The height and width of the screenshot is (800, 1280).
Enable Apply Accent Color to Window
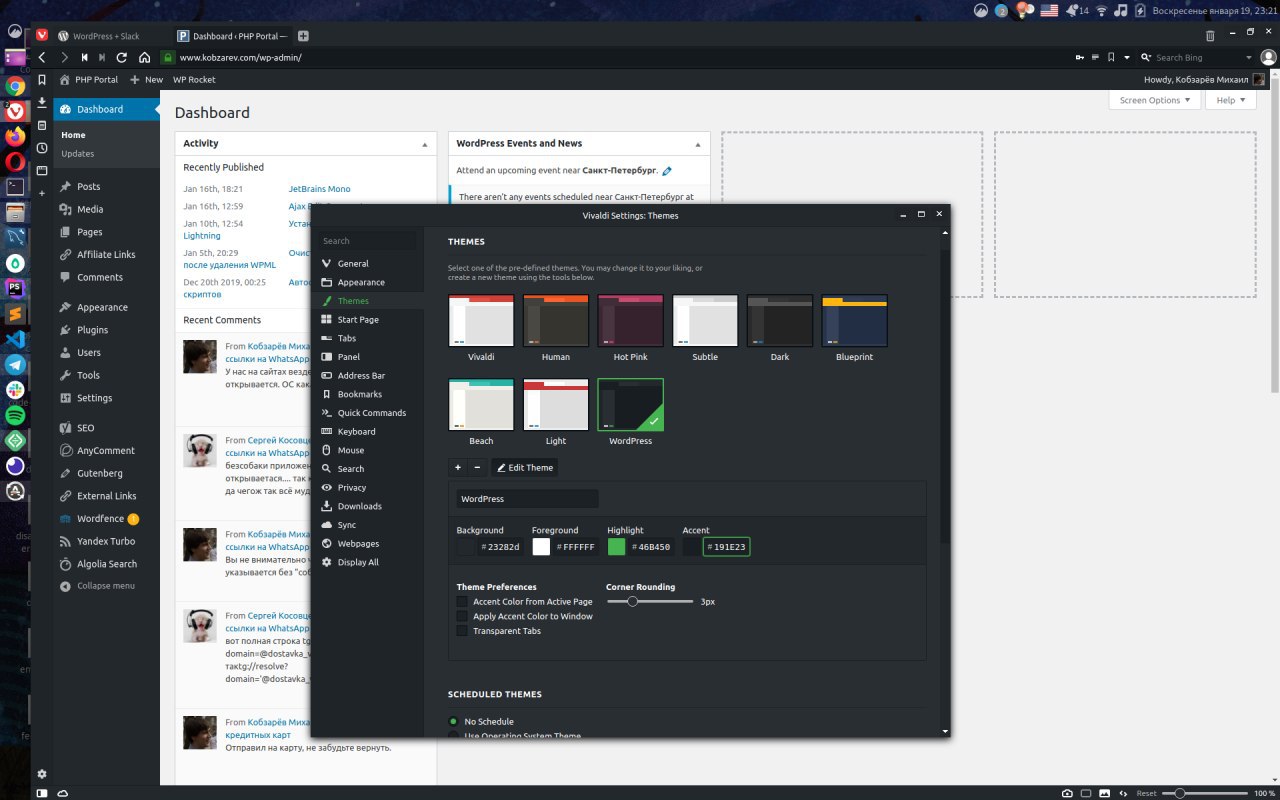pyautogui.click(x=462, y=616)
